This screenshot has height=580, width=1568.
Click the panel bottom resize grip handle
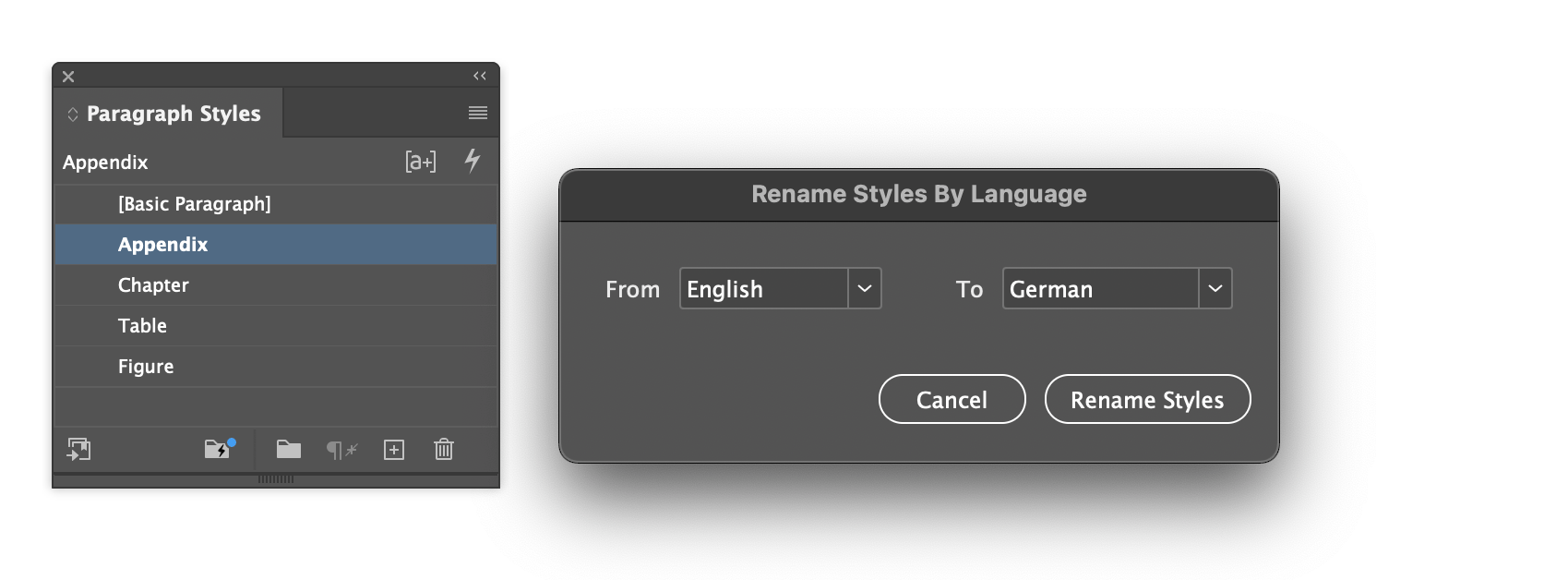pos(276,479)
